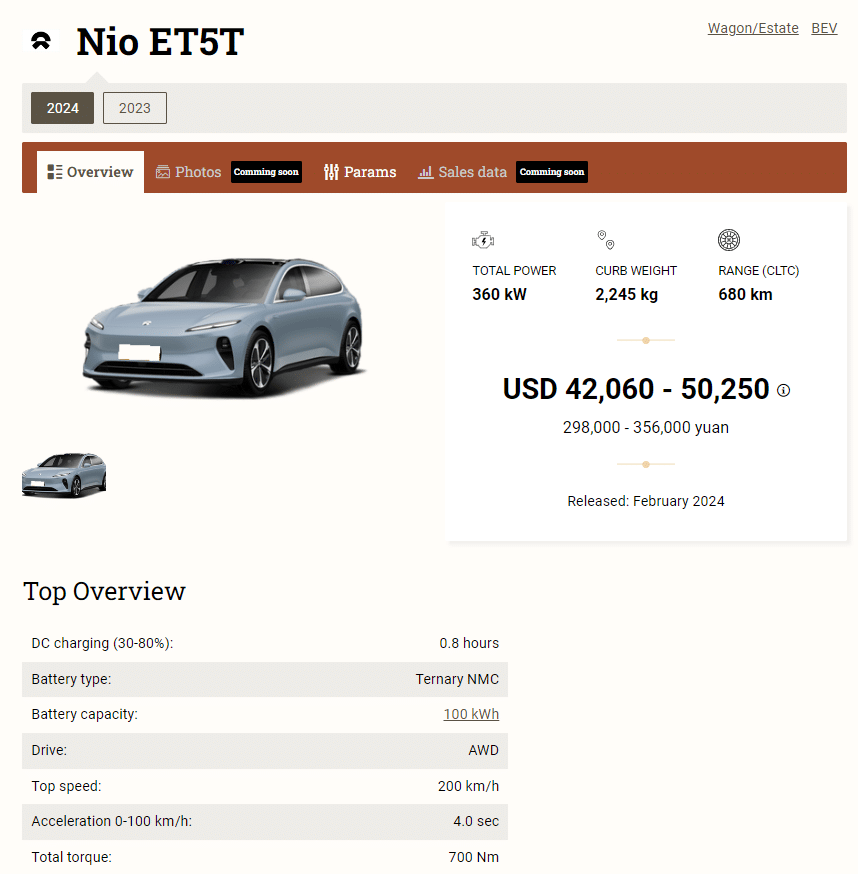The image size is (858, 874).
Task: Click the Sales data menu item
Action: click(471, 171)
